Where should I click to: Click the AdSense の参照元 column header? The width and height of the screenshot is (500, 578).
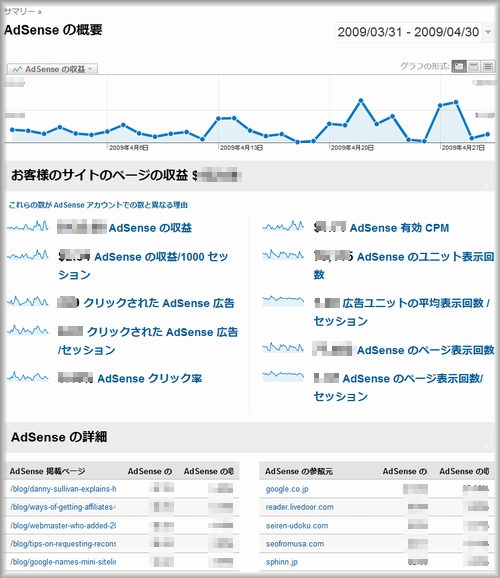coord(299,471)
